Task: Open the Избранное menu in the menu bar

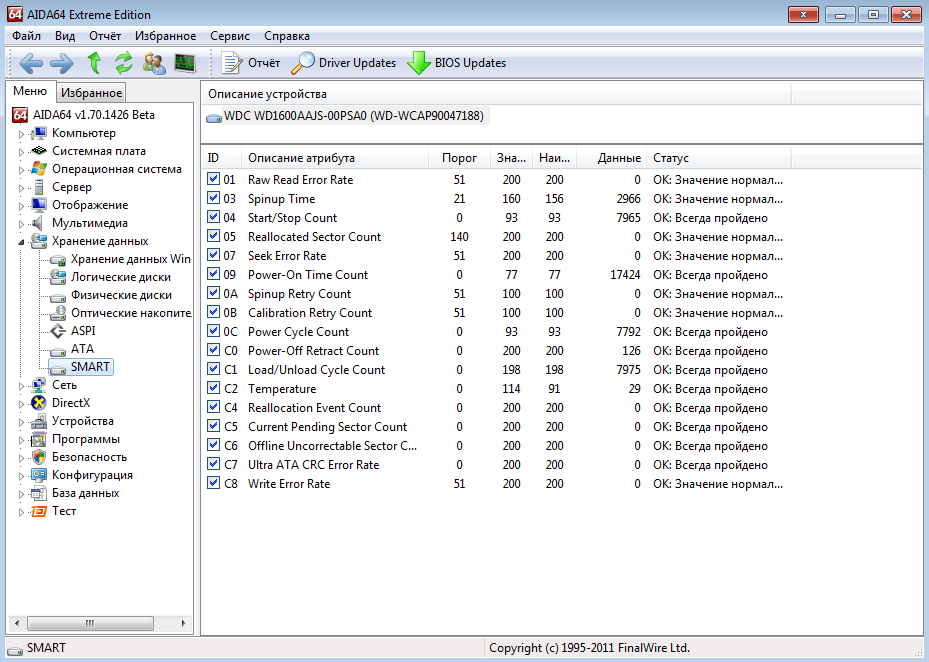Action: (165, 36)
